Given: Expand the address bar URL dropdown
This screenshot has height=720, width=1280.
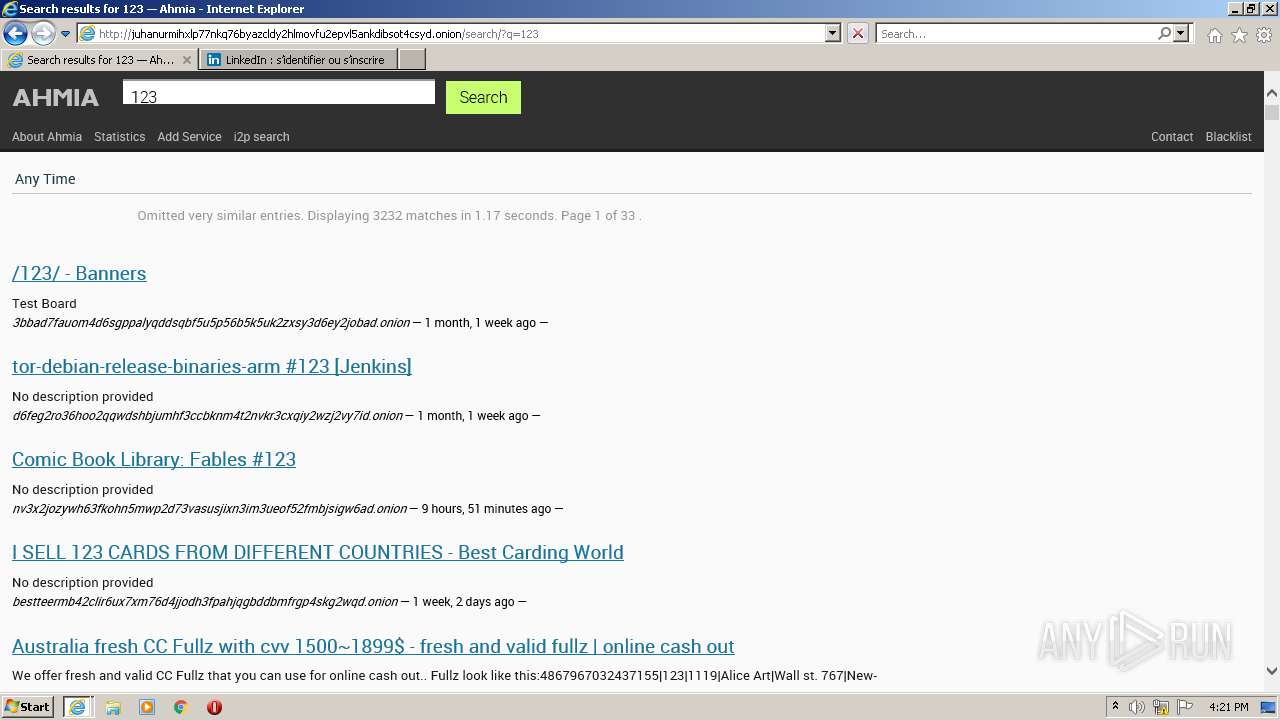Looking at the screenshot, I should tap(832, 33).
